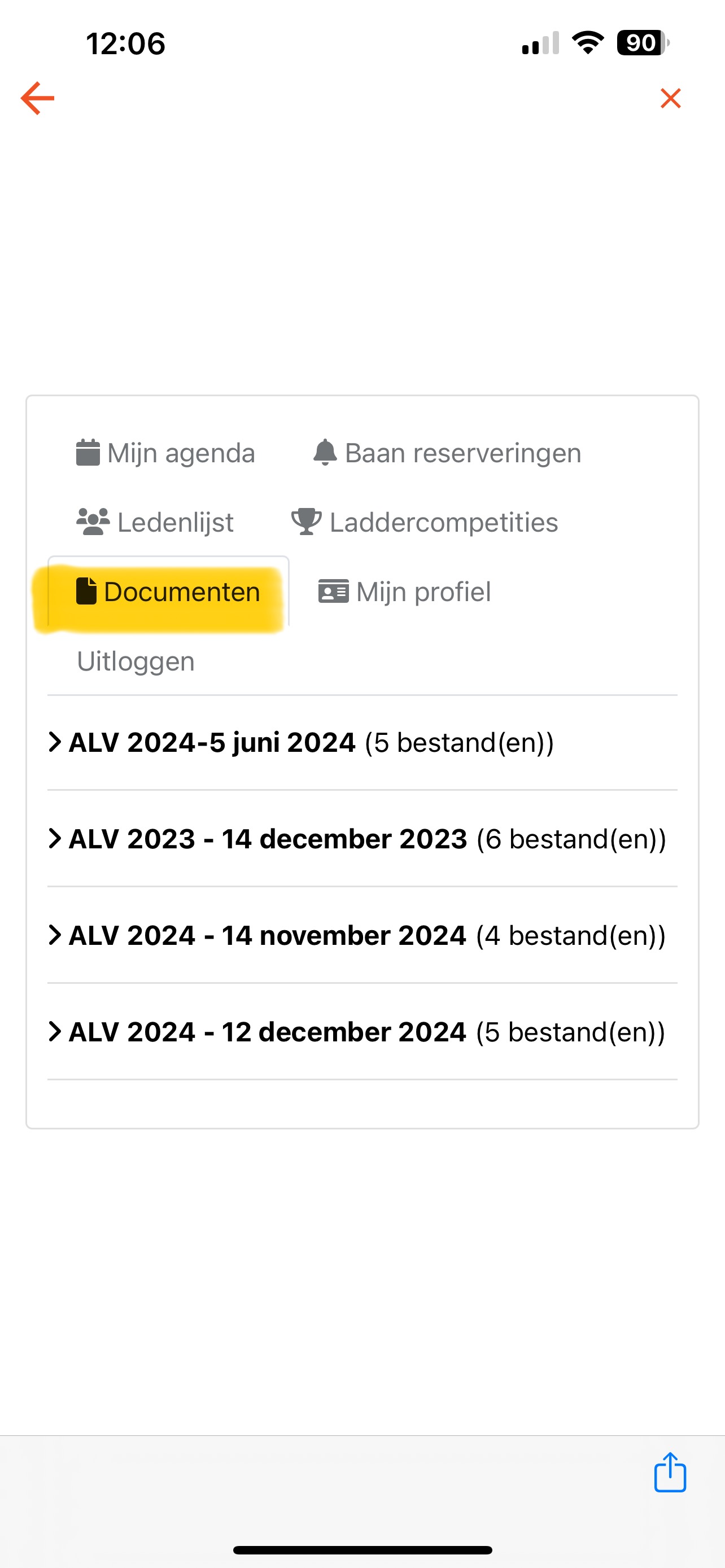The width and height of the screenshot is (725, 1568).
Task: Open ALV 2024 - 12 december 2024 title text
Action: coord(267,1032)
